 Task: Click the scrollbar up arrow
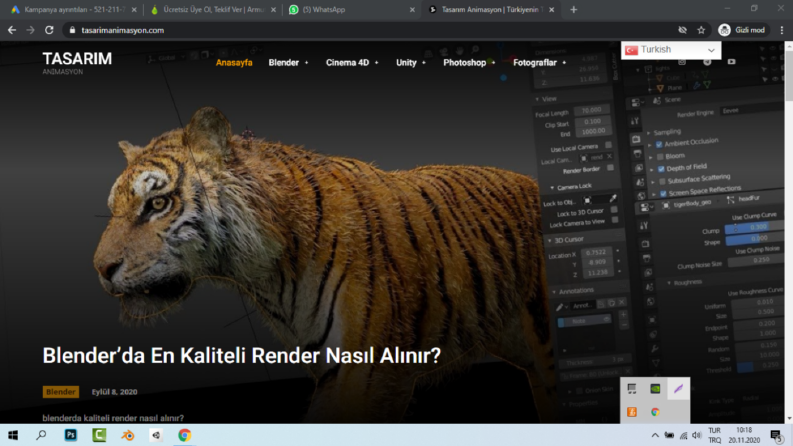click(789, 46)
